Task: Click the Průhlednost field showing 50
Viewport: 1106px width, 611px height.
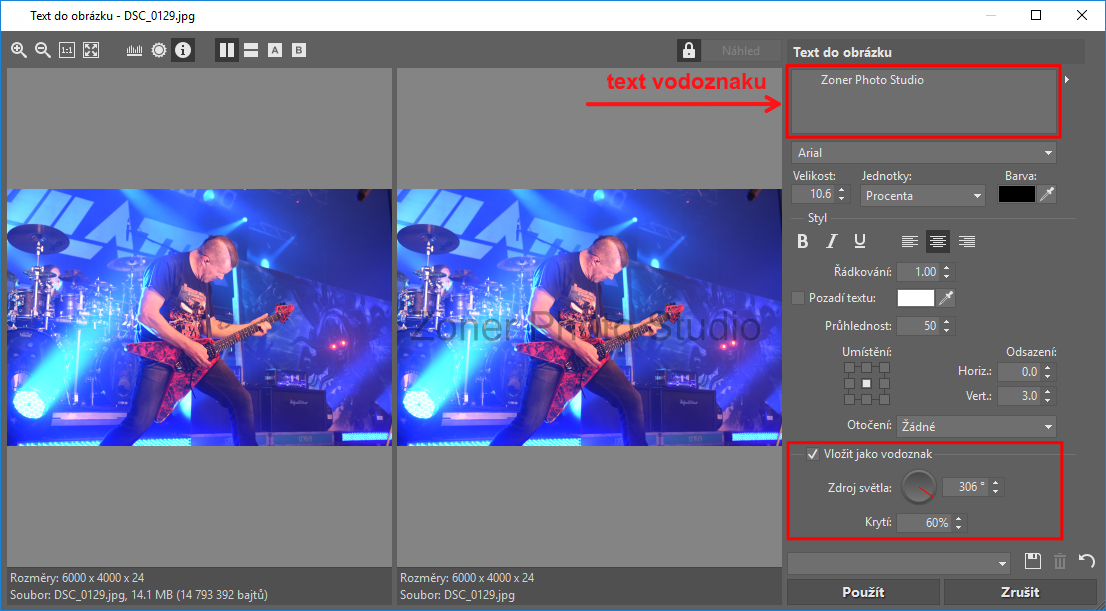Action: pyautogui.click(x=918, y=326)
